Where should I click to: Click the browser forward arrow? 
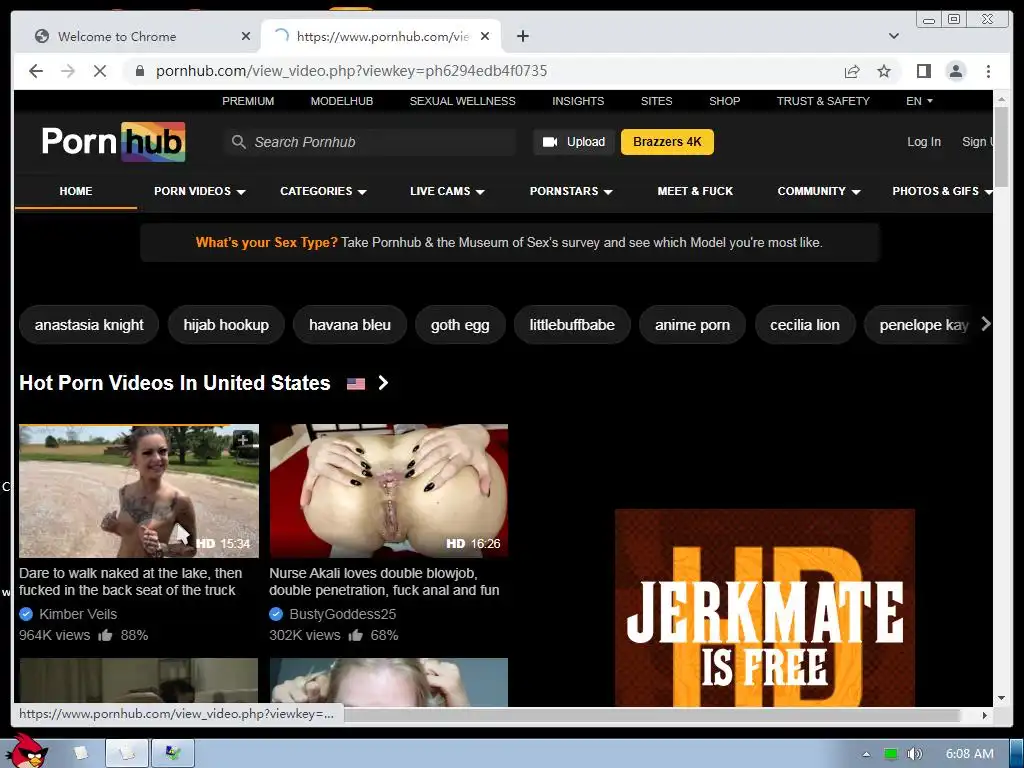pos(68,71)
